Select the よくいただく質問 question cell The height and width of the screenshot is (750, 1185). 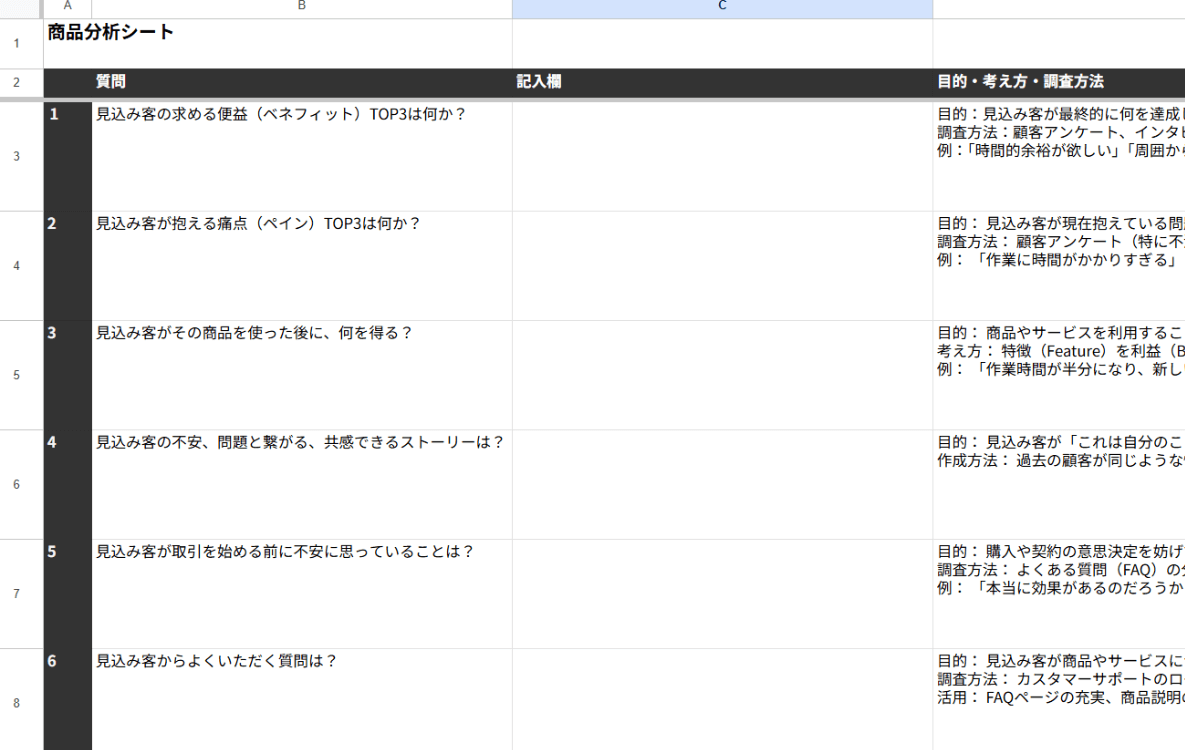pyautogui.click(x=301, y=700)
